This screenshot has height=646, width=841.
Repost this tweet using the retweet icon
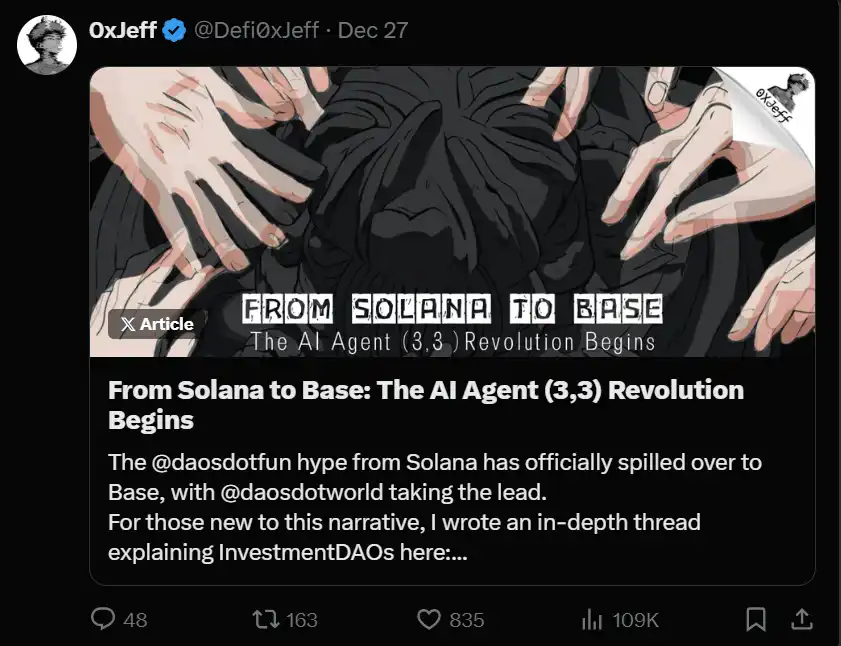pos(267,620)
